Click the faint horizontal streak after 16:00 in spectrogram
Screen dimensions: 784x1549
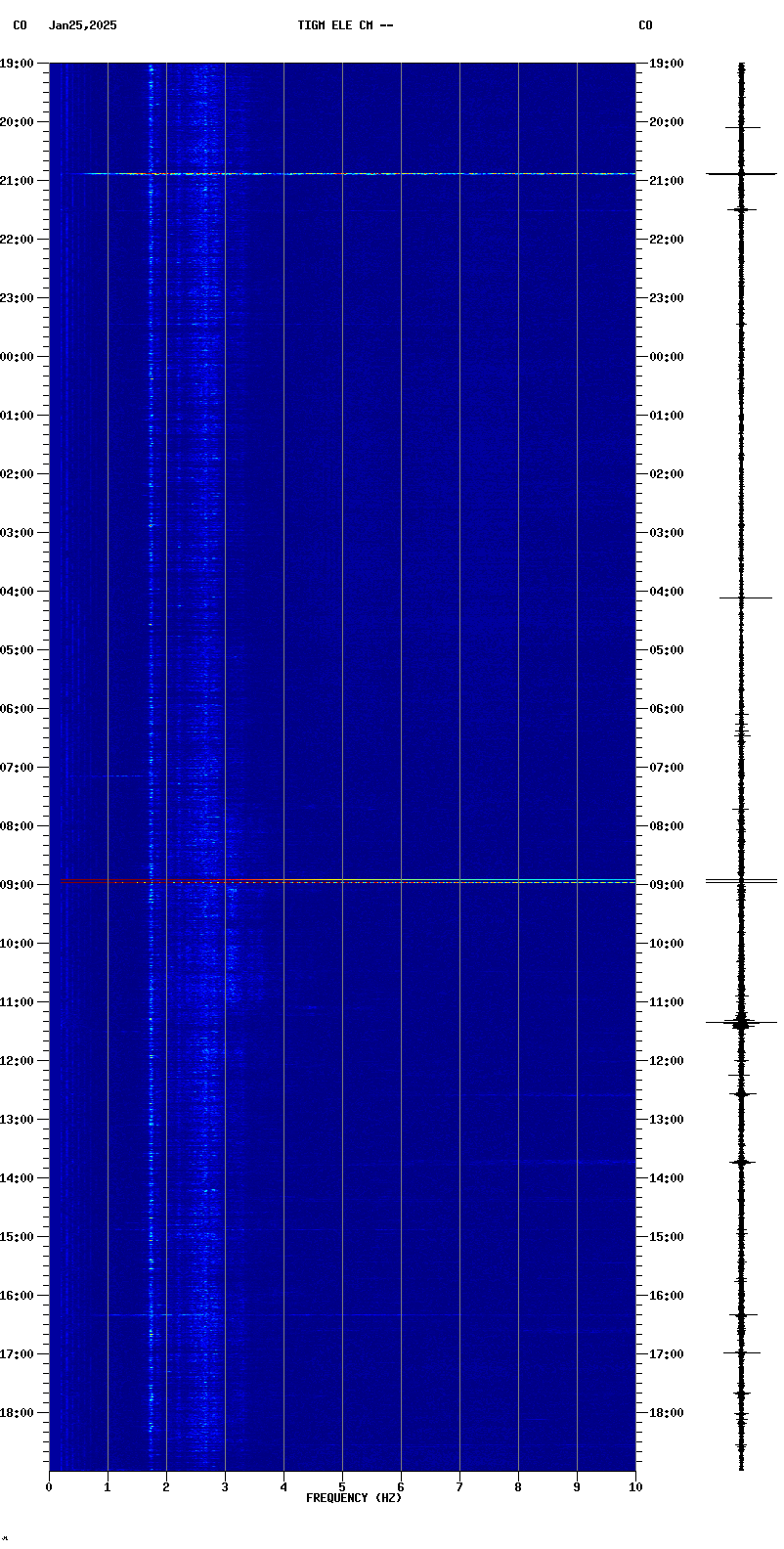tap(293, 1315)
